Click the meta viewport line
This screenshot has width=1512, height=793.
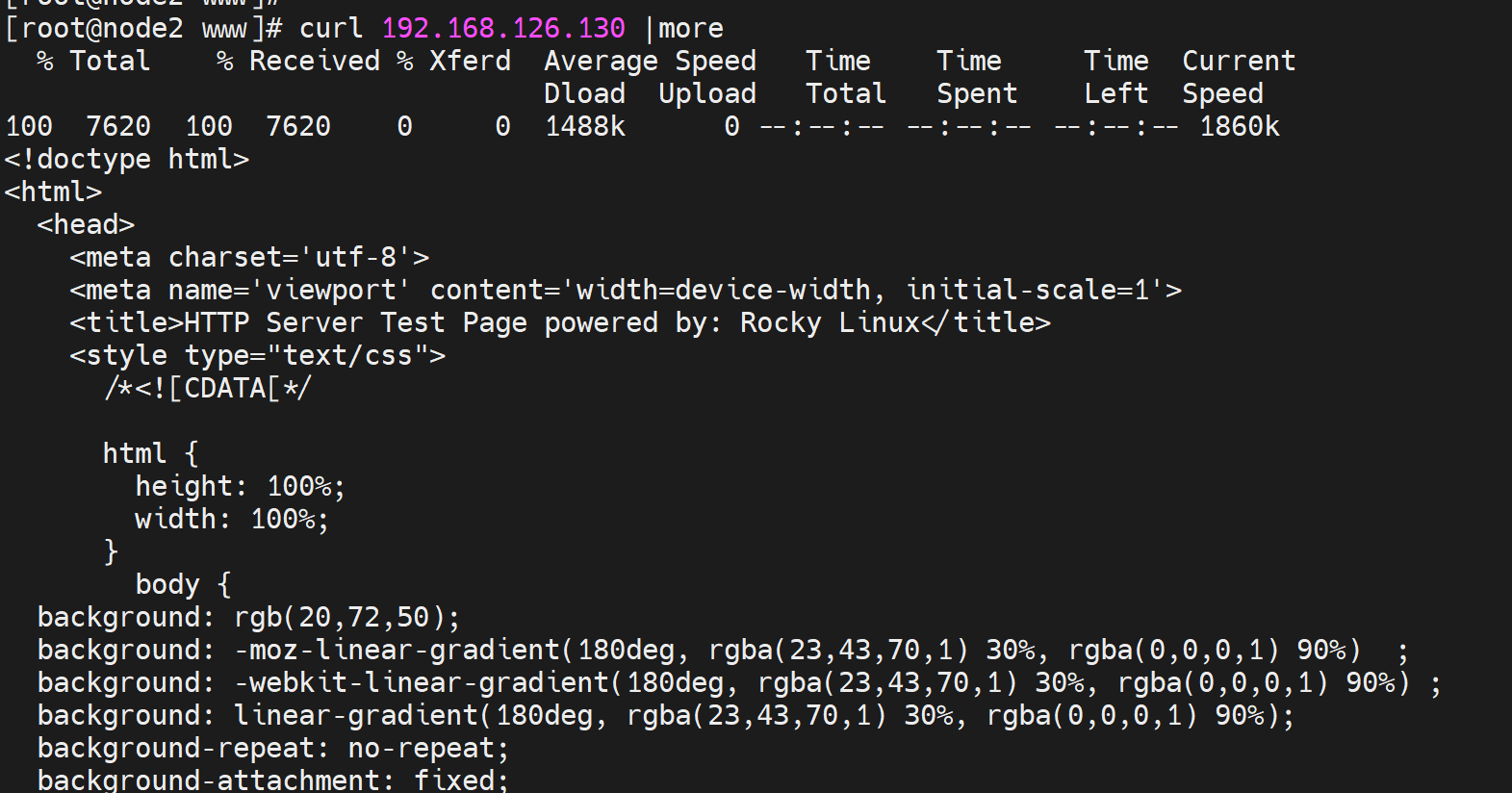coord(626,291)
